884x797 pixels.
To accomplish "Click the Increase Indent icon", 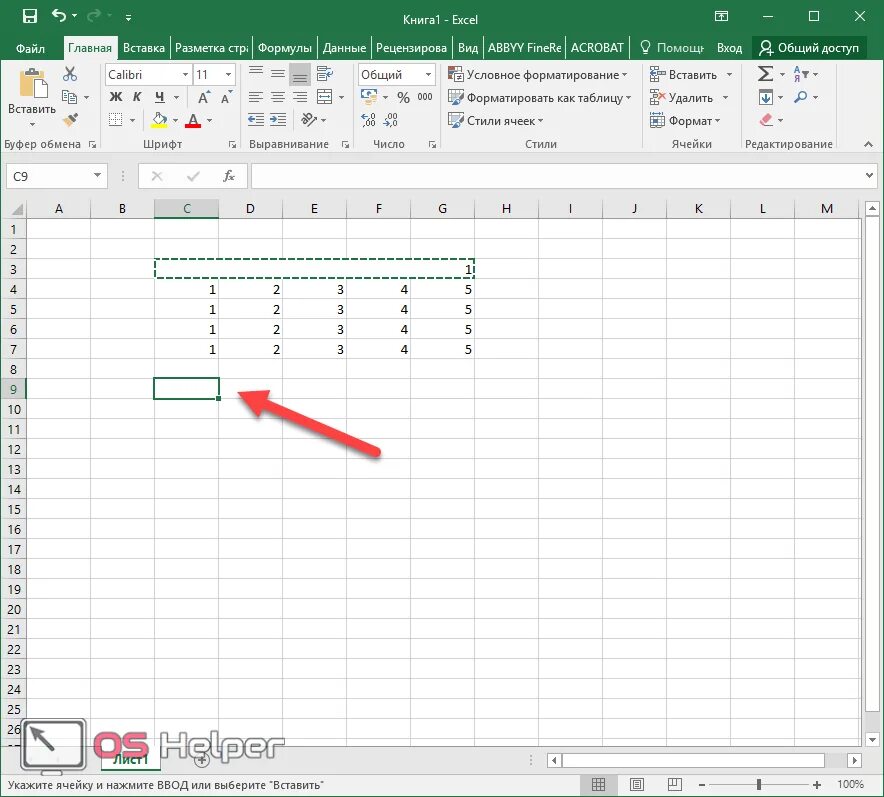I will [x=277, y=119].
